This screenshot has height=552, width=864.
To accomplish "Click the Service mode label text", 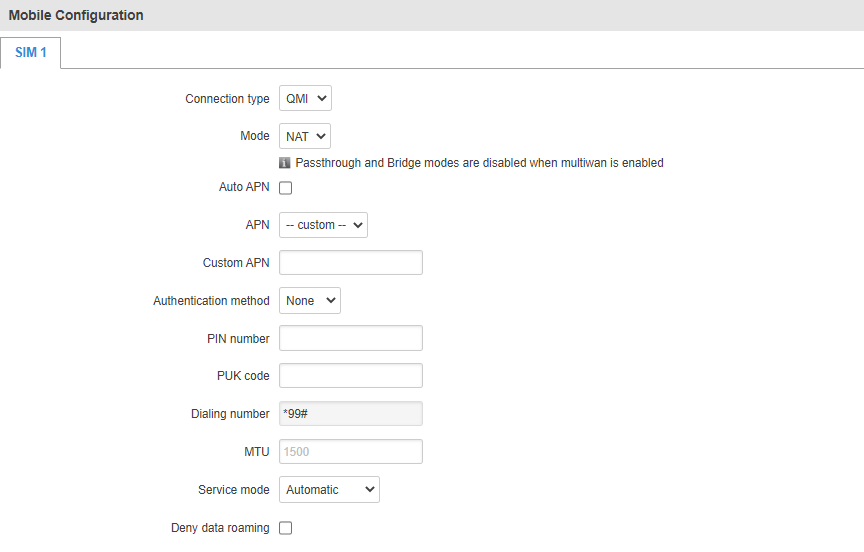I will point(233,490).
